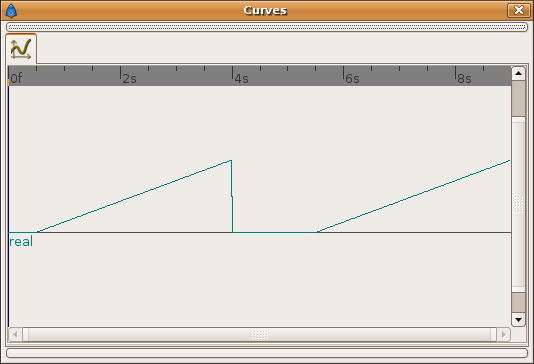Click the vertical scrollbar up arrow
The width and height of the screenshot is (534, 364).
[x=518, y=73]
